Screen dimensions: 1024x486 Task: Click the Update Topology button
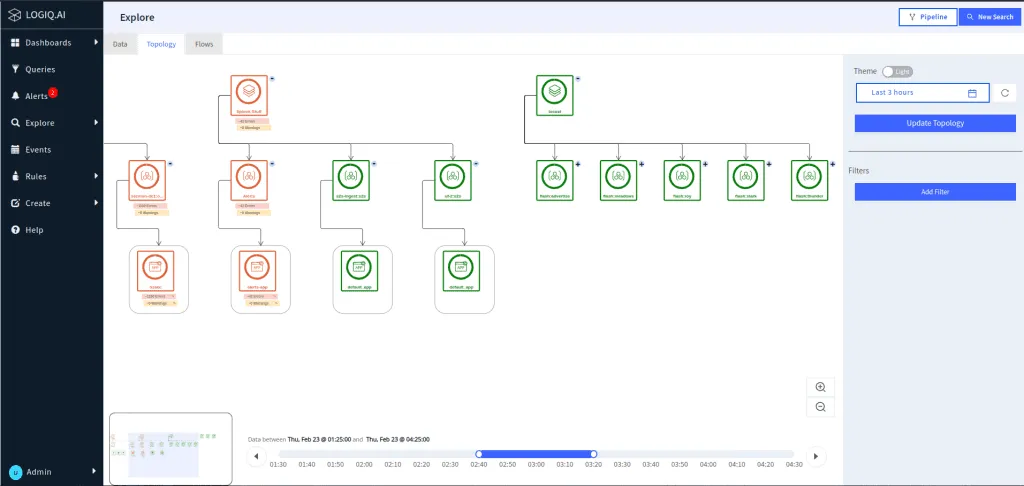(x=935, y=123)
